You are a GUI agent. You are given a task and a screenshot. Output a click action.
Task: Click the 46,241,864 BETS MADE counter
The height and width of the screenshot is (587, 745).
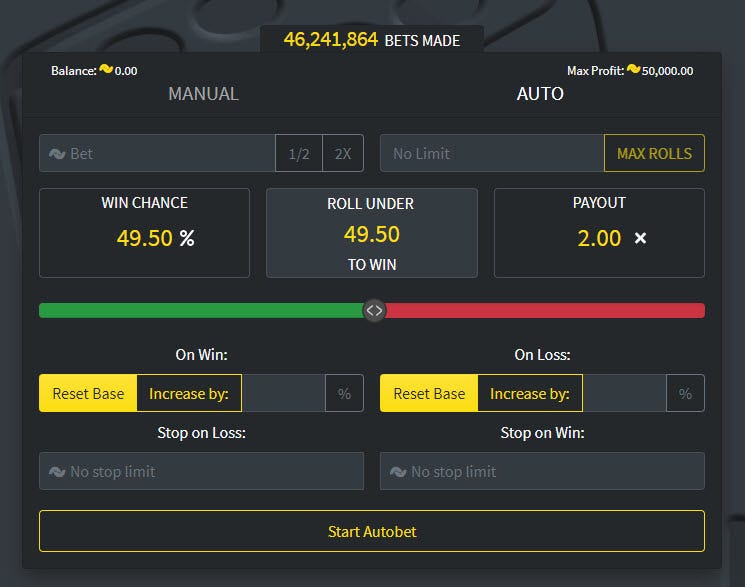pyautogui.click(x=372, y=40)
